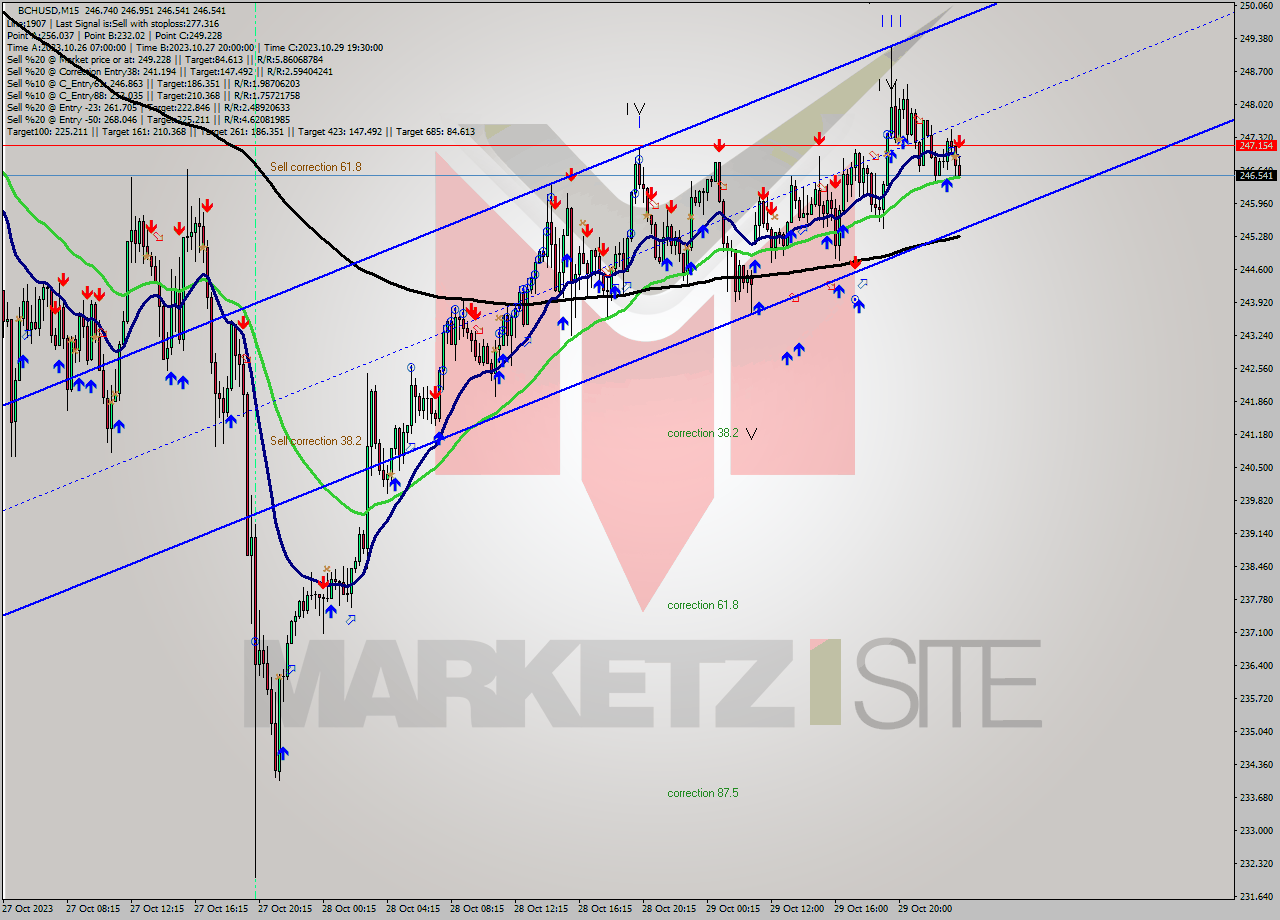Click the 243.920 price axis label
1280x920 pixels.
point(1256,303)
